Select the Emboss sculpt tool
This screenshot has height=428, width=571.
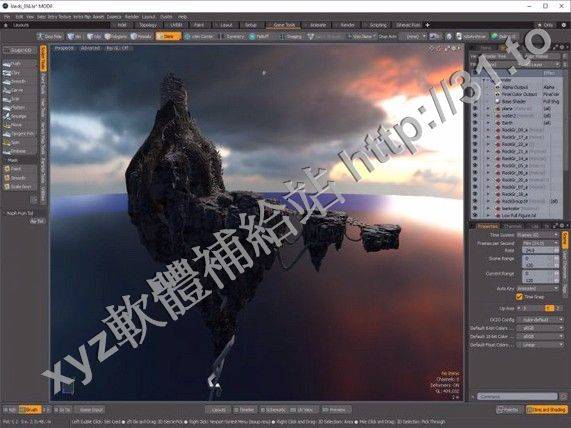pos(19,151)
